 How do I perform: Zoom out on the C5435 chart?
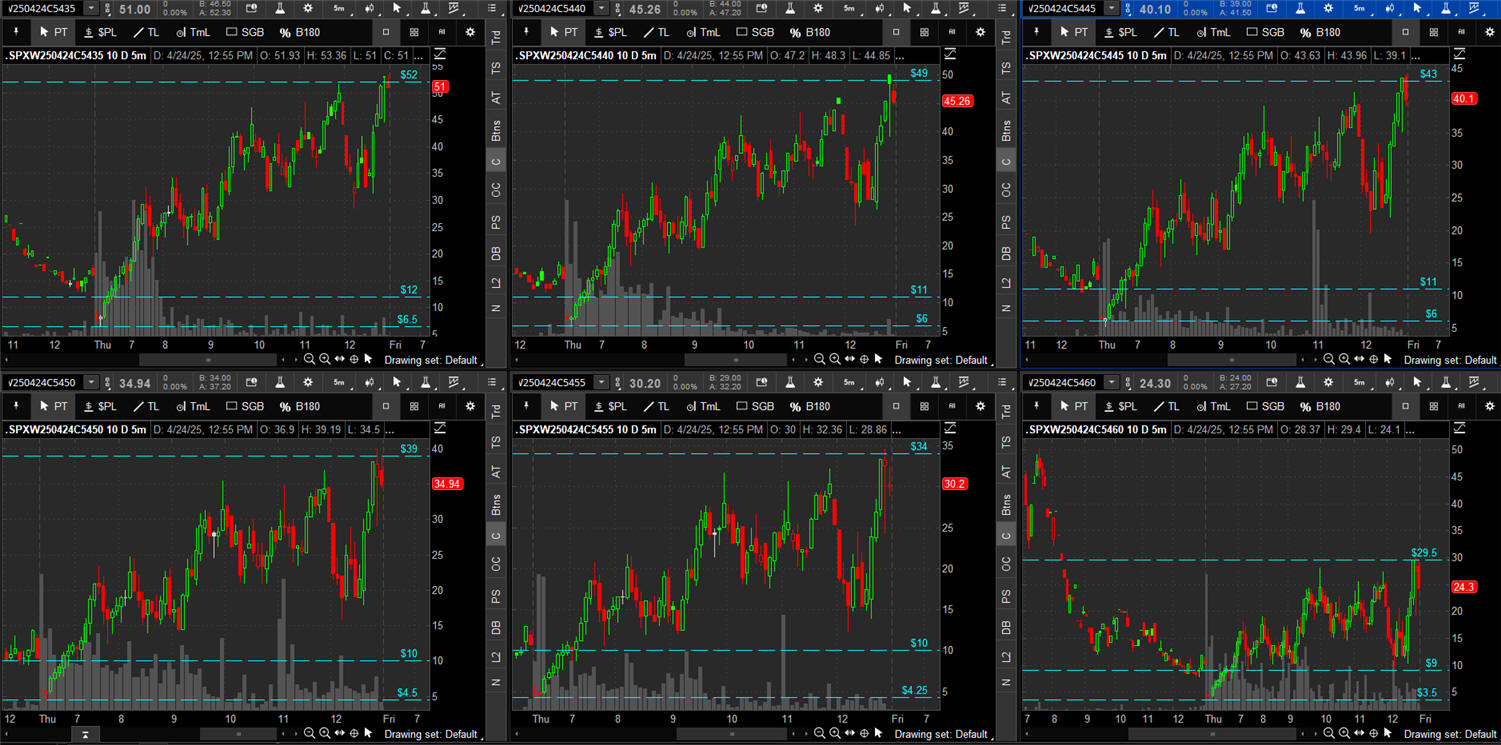310,359
